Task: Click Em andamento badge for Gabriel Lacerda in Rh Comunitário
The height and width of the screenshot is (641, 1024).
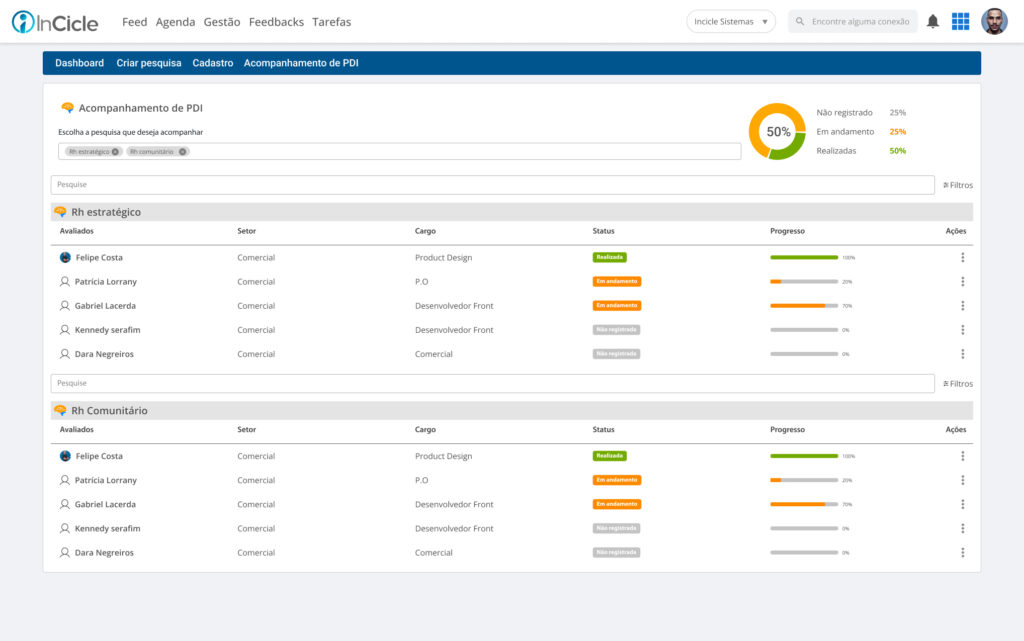Action: 616,504
